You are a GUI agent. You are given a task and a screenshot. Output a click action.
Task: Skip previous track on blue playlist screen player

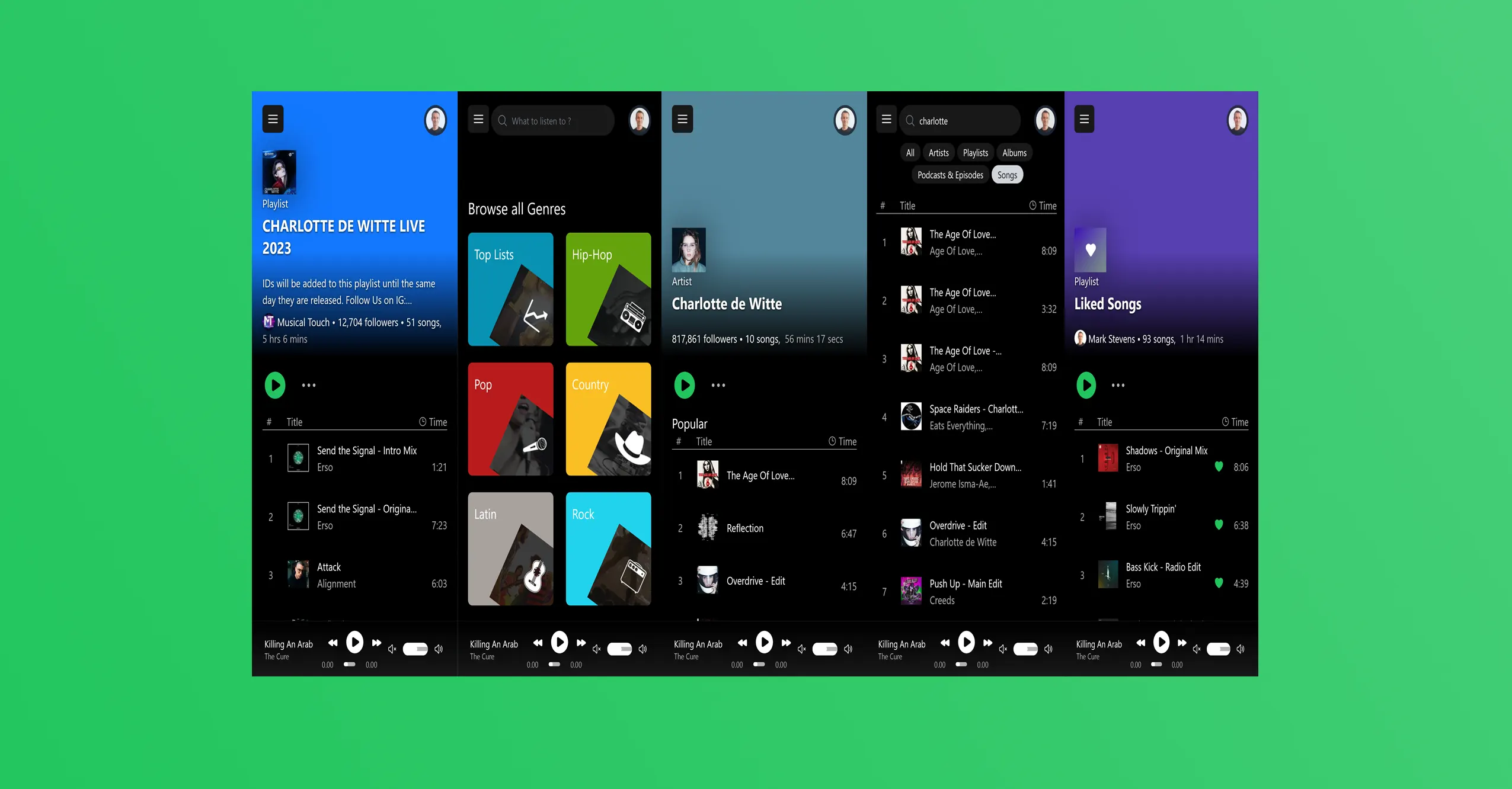(333, 643)
